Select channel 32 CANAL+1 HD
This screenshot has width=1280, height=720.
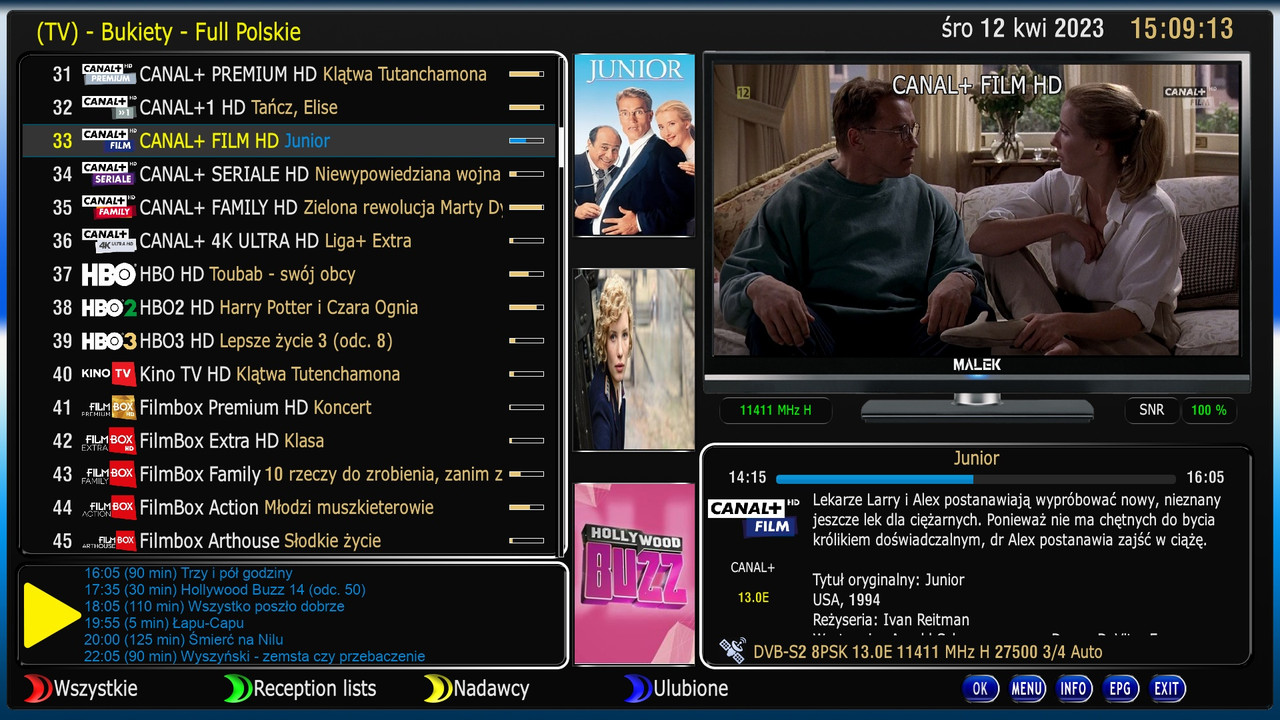tap(289, 107)
